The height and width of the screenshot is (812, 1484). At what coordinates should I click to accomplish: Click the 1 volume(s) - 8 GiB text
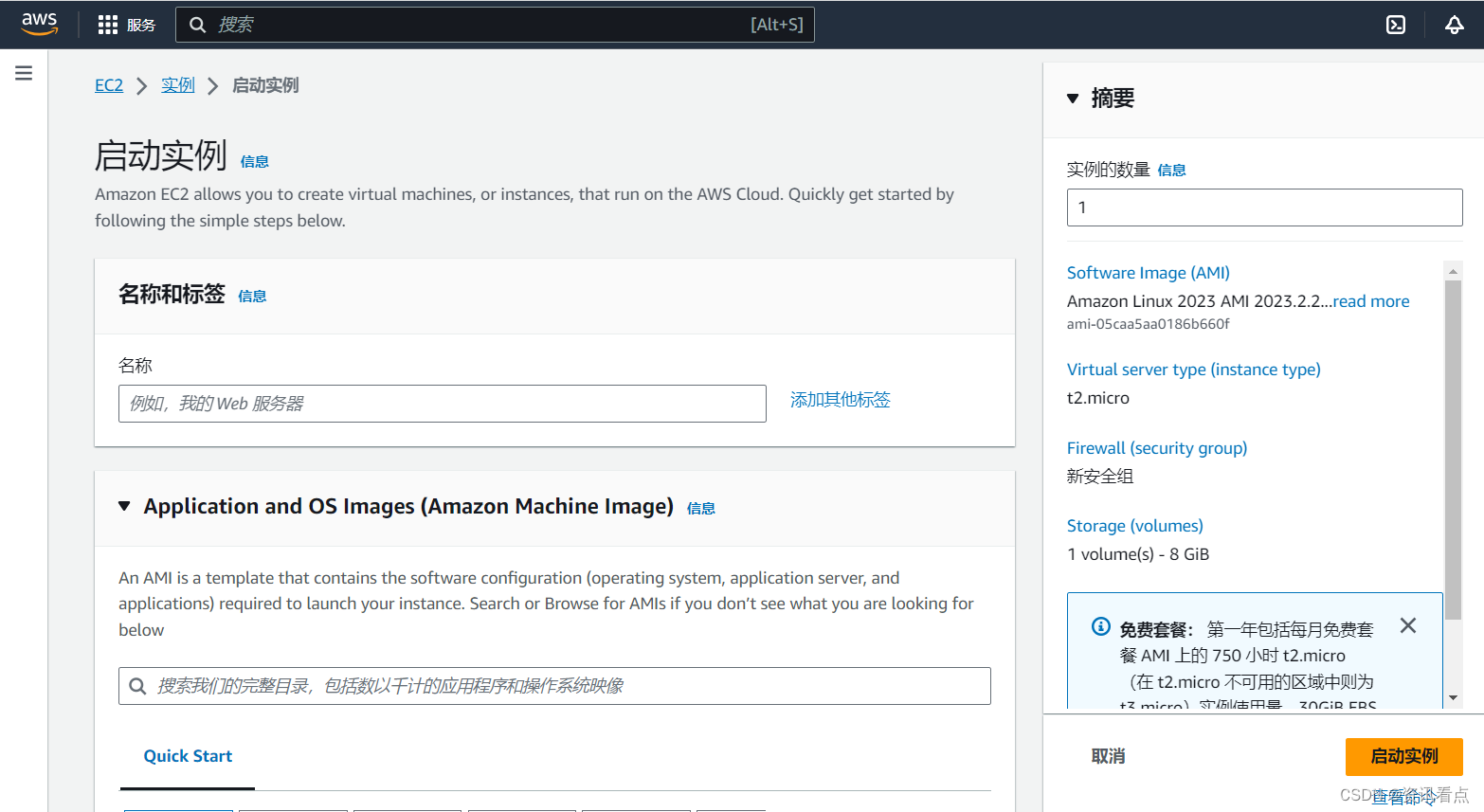pos(1138,554)
